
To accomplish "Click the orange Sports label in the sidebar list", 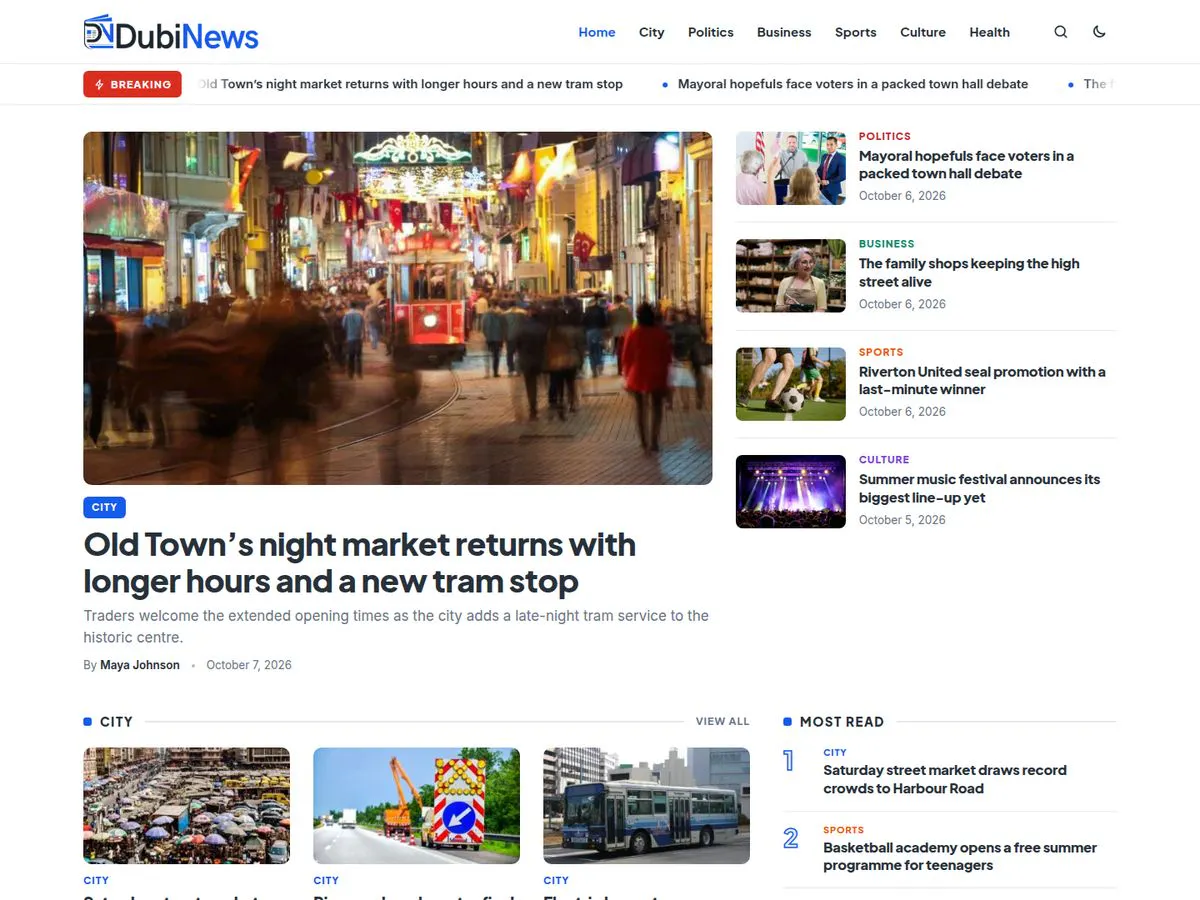I will point(881,352).
